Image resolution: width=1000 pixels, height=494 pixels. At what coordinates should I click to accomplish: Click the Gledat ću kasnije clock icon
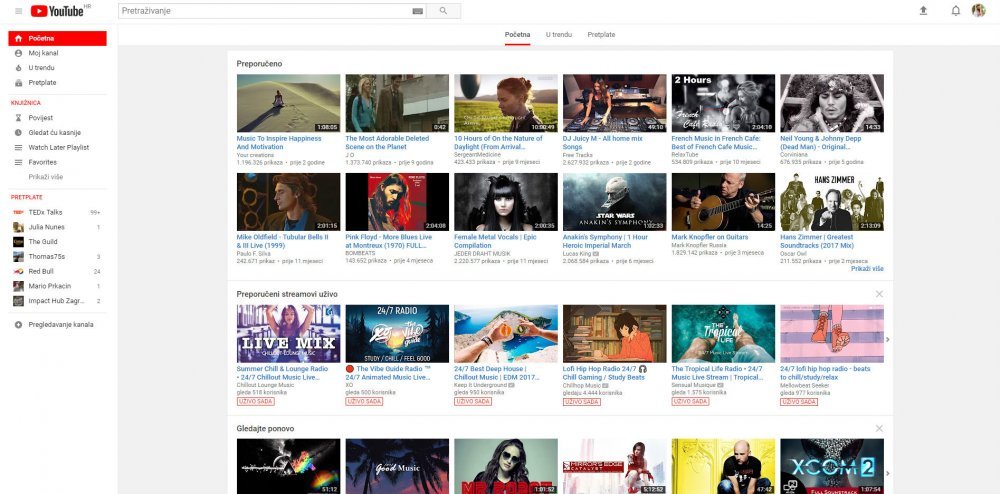[x=18, y=133]
